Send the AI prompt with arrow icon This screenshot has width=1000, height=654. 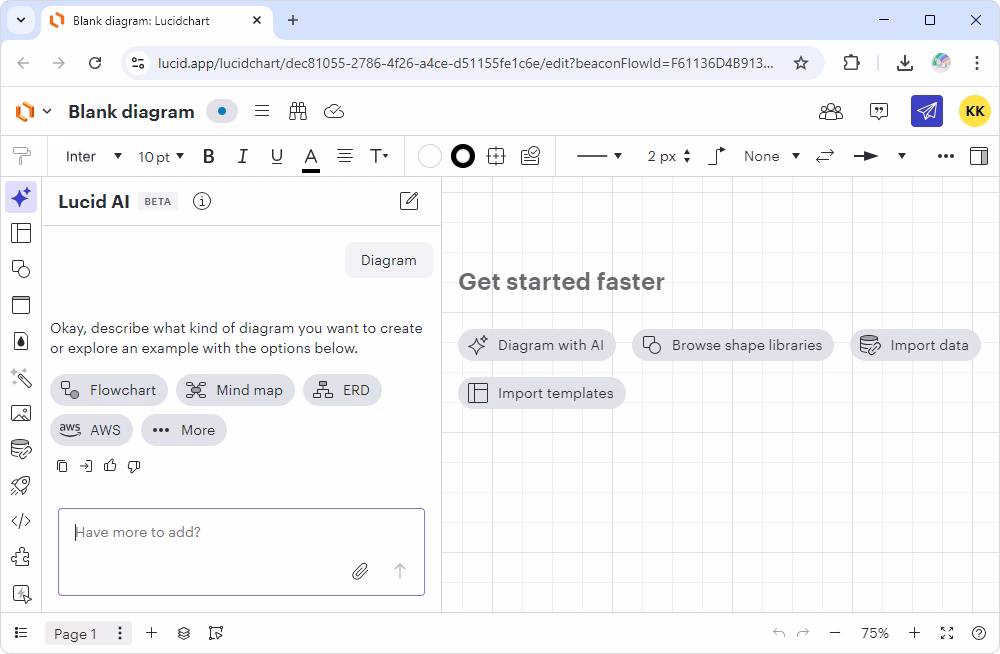[x=400, y=570]
